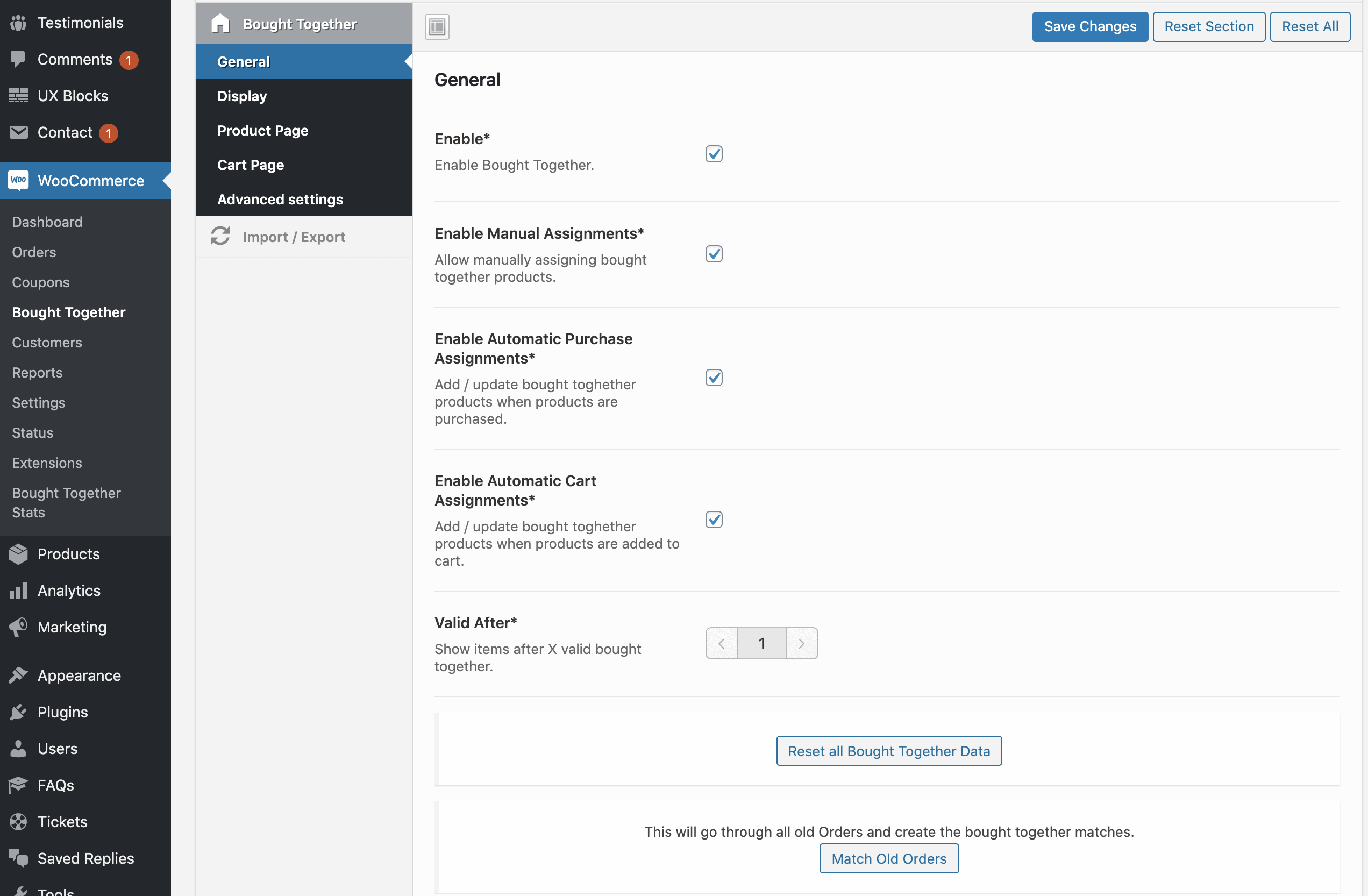
Task: Click Match Old Orders
Action: coord(888,859)
